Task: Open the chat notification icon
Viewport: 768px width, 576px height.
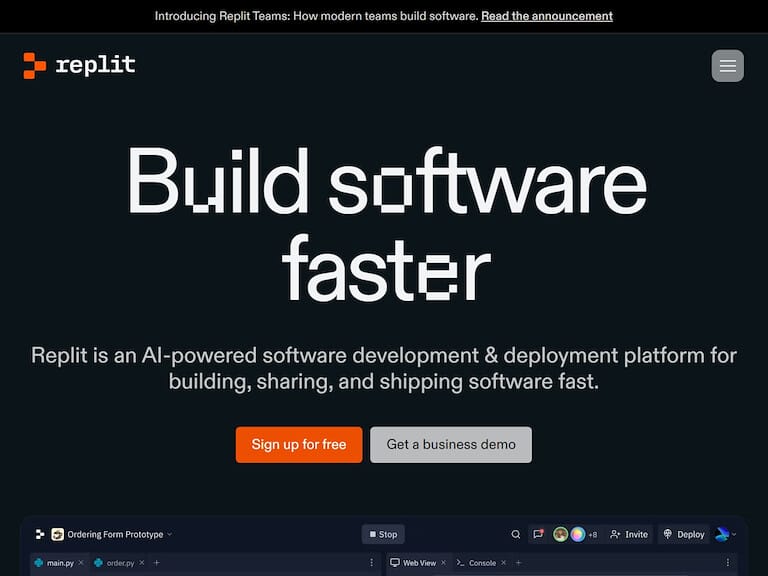Action: click(x=538, y=535)
